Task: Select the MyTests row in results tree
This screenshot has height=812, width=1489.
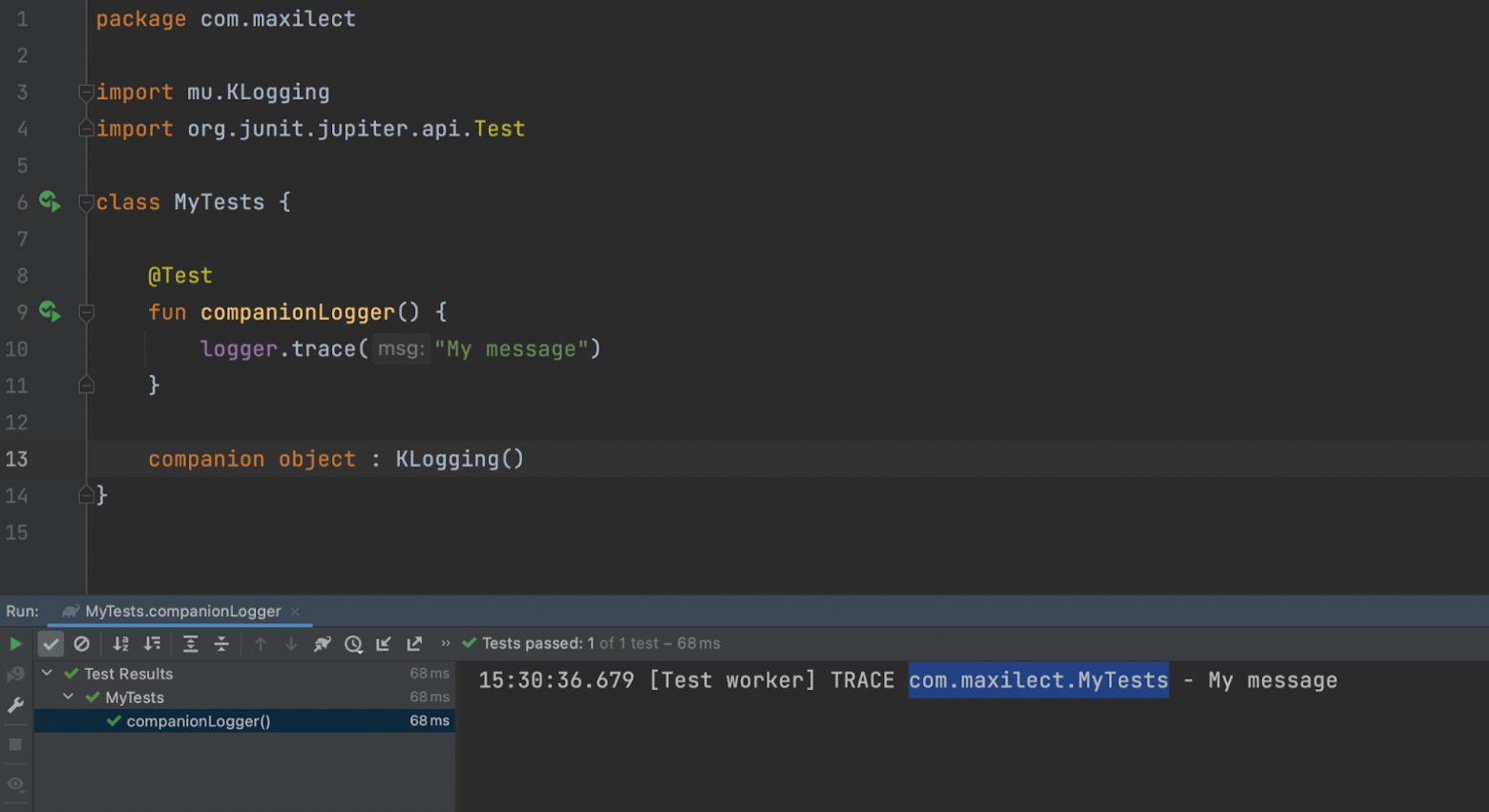Action: [244, 697]
